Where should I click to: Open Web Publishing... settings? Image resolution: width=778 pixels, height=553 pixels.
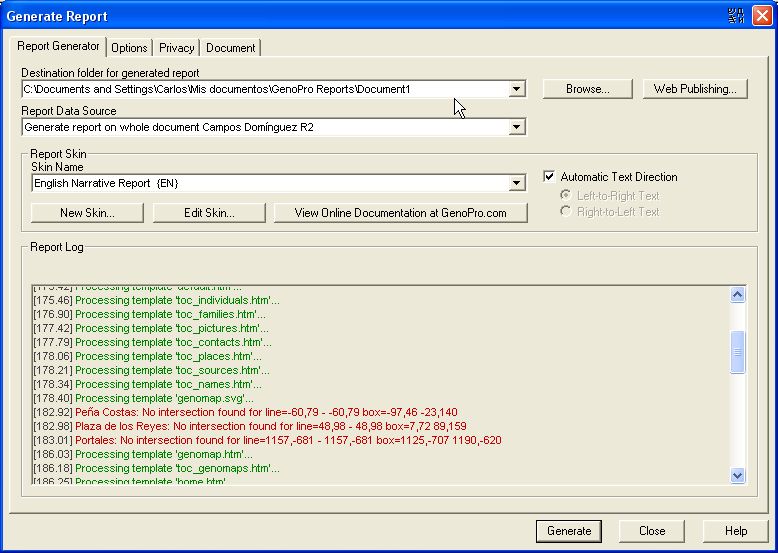tap(694, 89)
